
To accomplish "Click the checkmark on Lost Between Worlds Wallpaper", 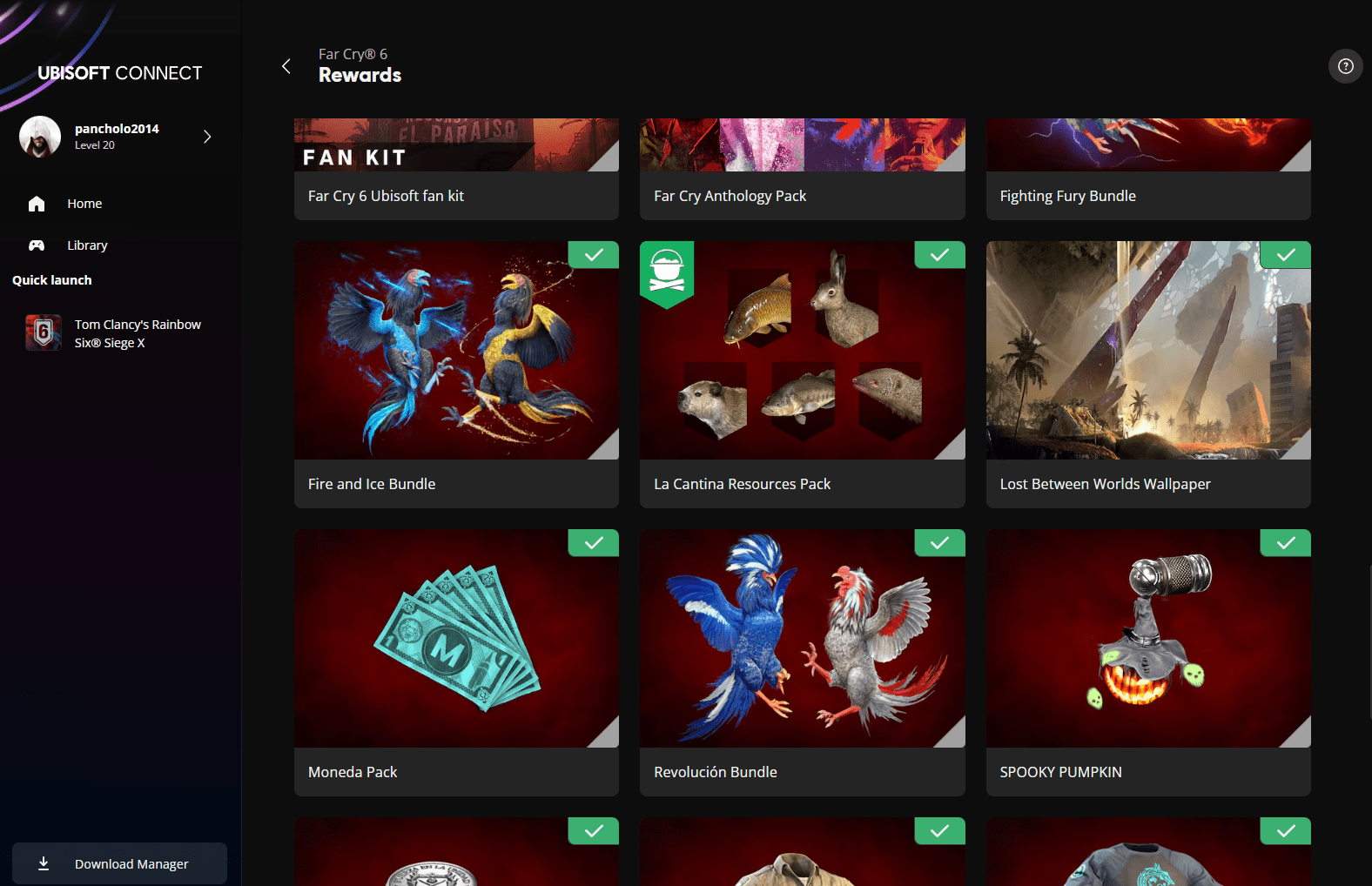I will pyautogui.click(x=1286, y=255).
